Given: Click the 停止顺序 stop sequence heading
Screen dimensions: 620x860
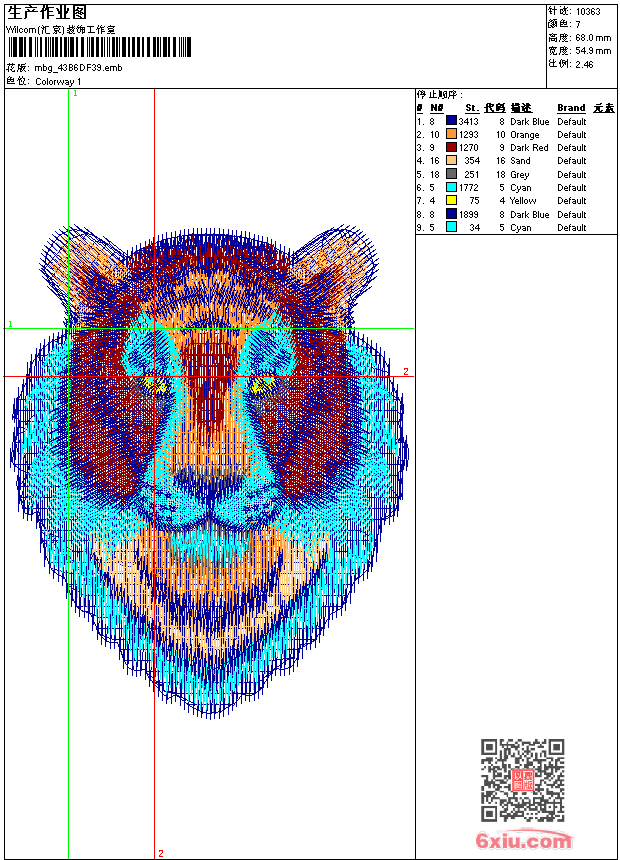Looking at the screenshot, I should point(440,95).
